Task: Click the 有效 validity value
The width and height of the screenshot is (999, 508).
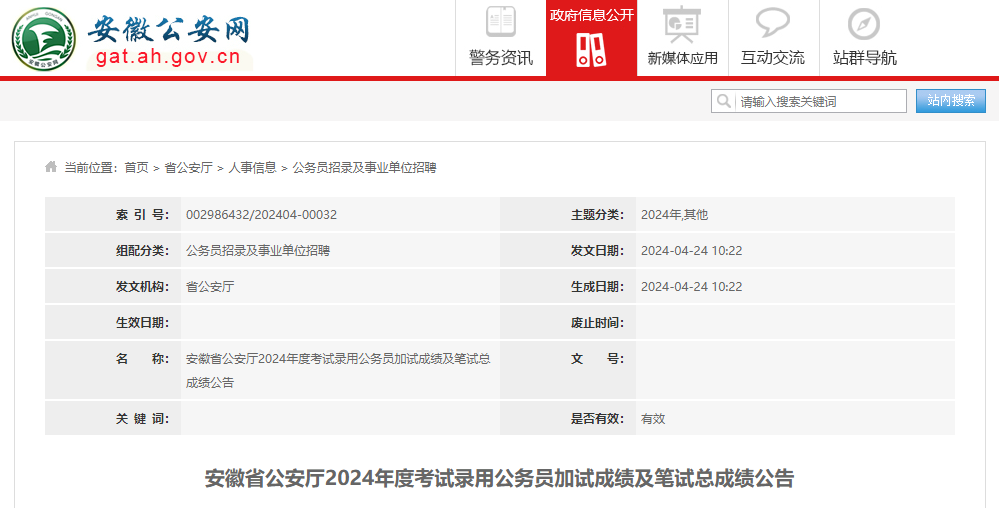Action: 653,419
